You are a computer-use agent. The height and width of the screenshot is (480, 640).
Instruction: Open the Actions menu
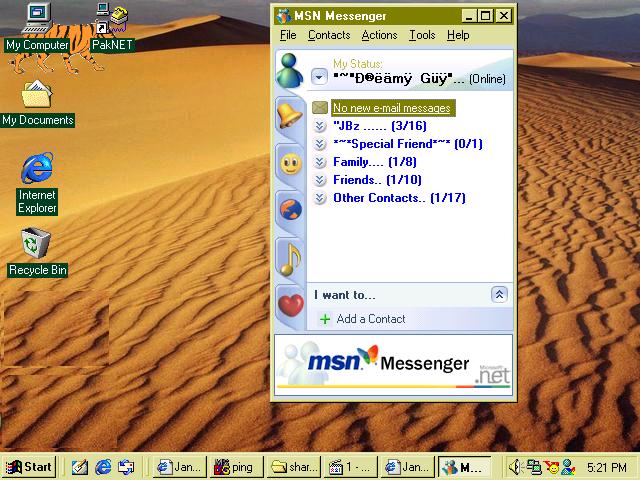point(379,35)
